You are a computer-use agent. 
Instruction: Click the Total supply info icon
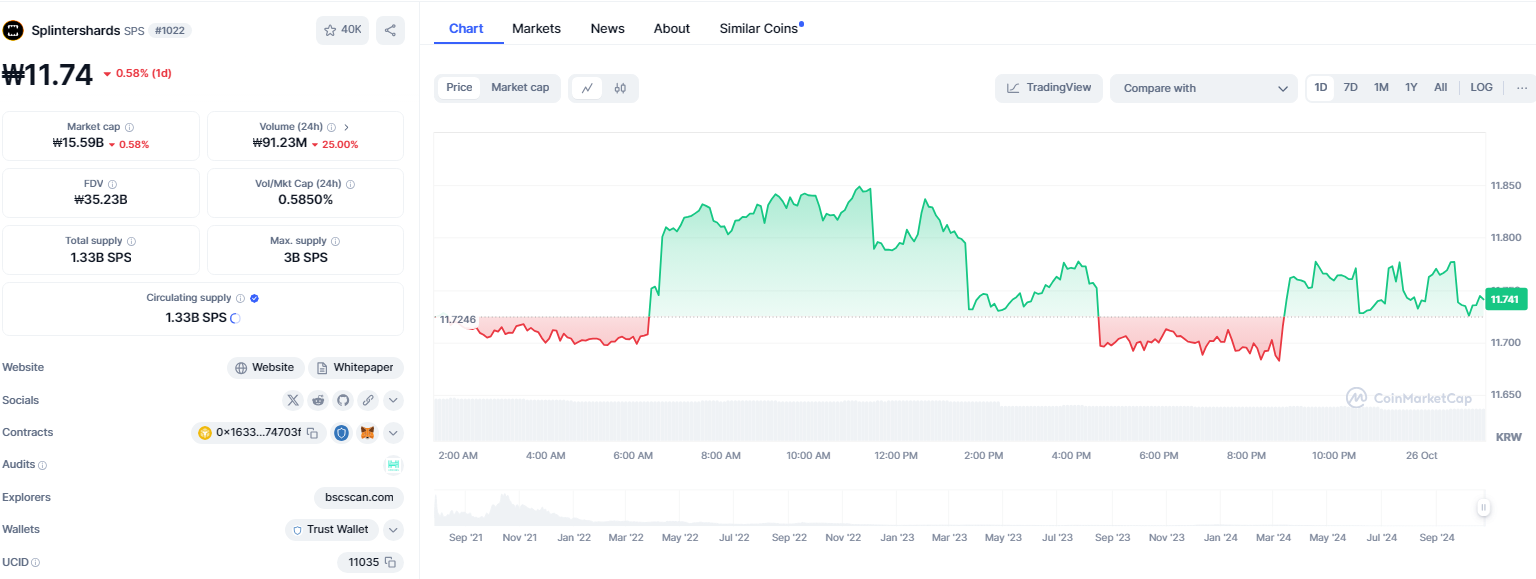[x=132, y=241]
